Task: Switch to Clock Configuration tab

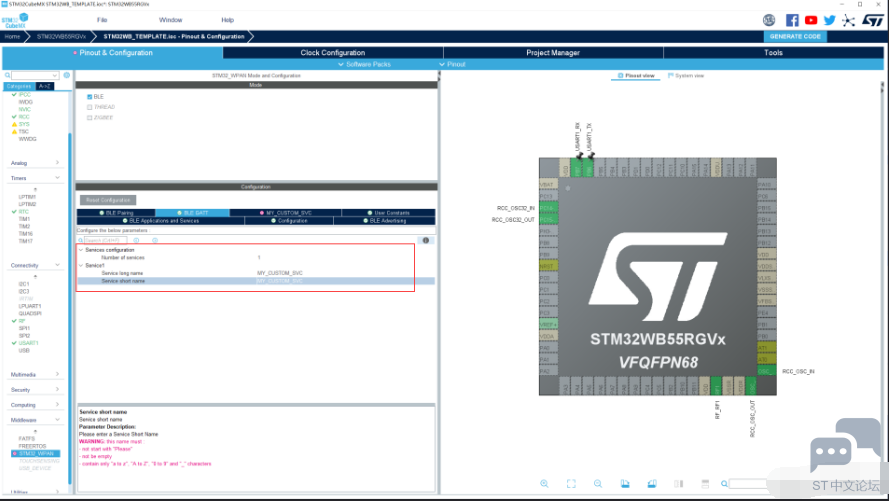Action: [x=333, y=53]
